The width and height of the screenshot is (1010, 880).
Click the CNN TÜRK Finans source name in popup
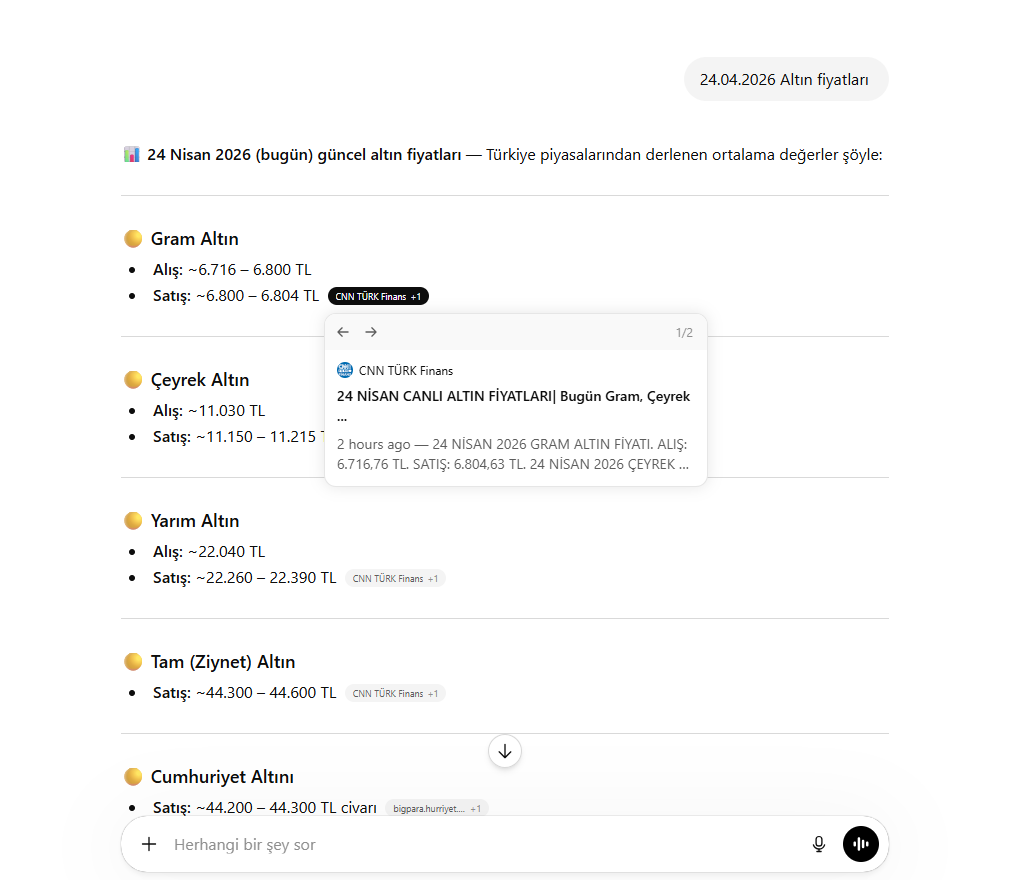(406, 371)
